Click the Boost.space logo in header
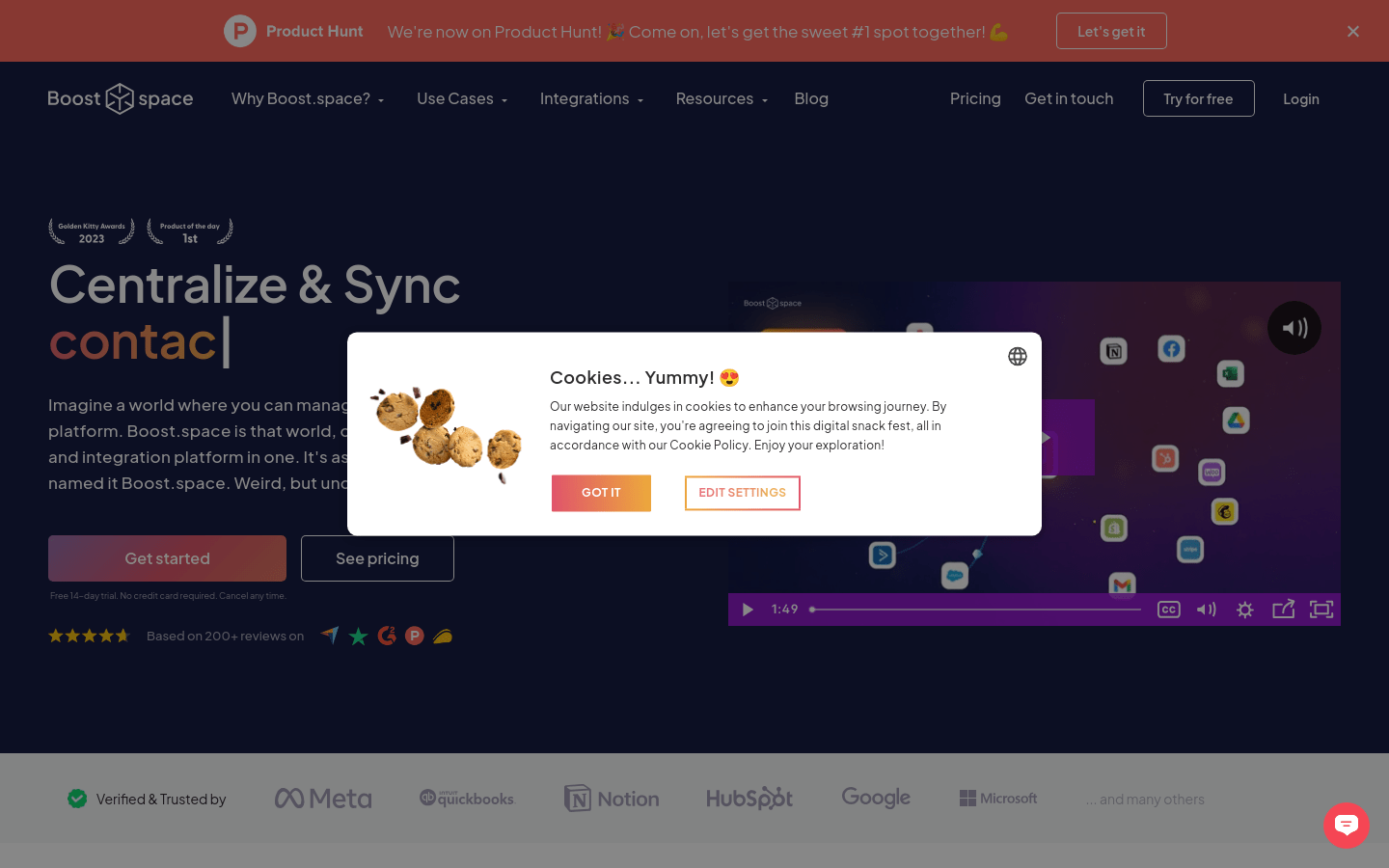Screen dimensions: 1389x868 coord(121,98)
